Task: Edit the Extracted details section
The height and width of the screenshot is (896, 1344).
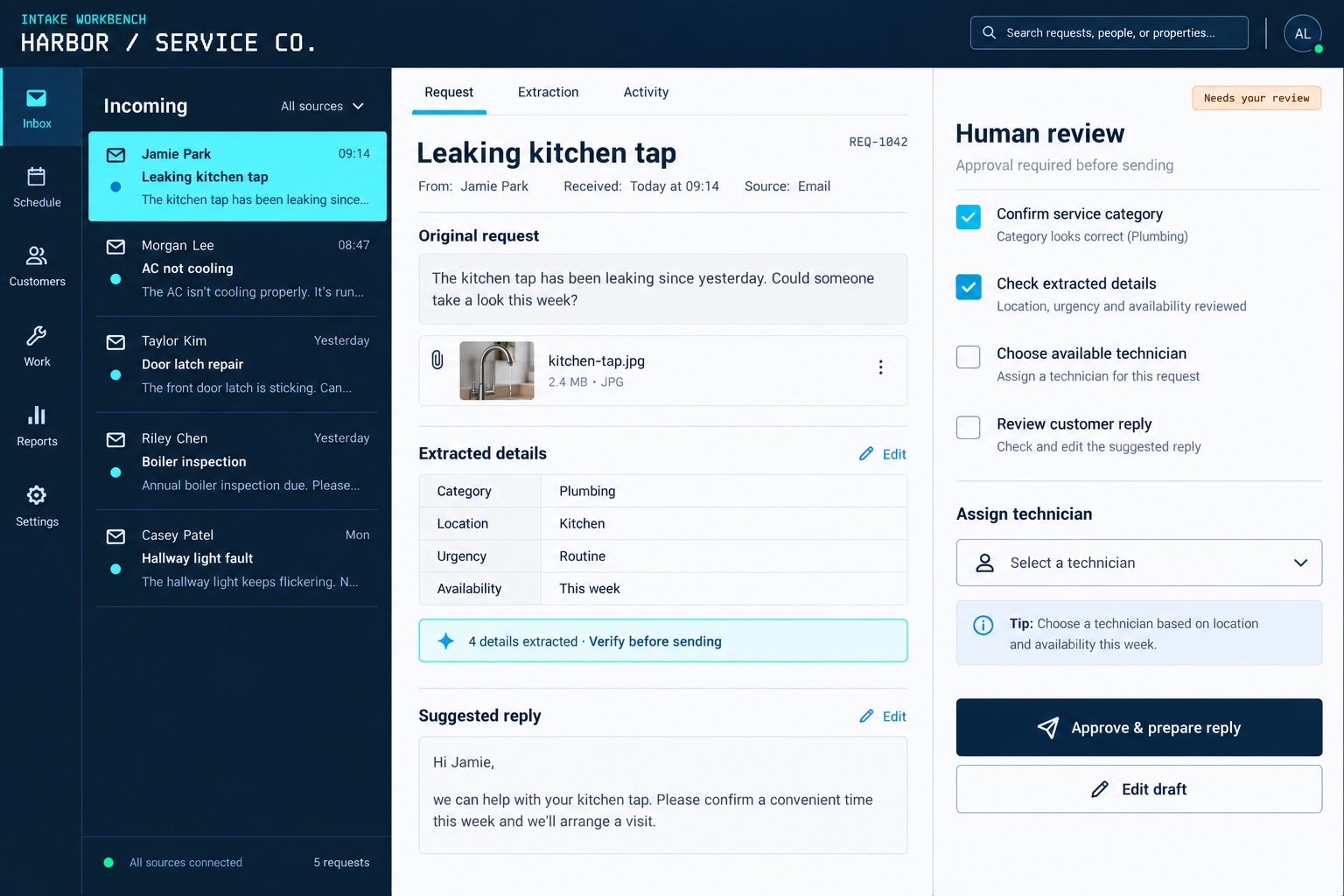Action: point(883,454)
